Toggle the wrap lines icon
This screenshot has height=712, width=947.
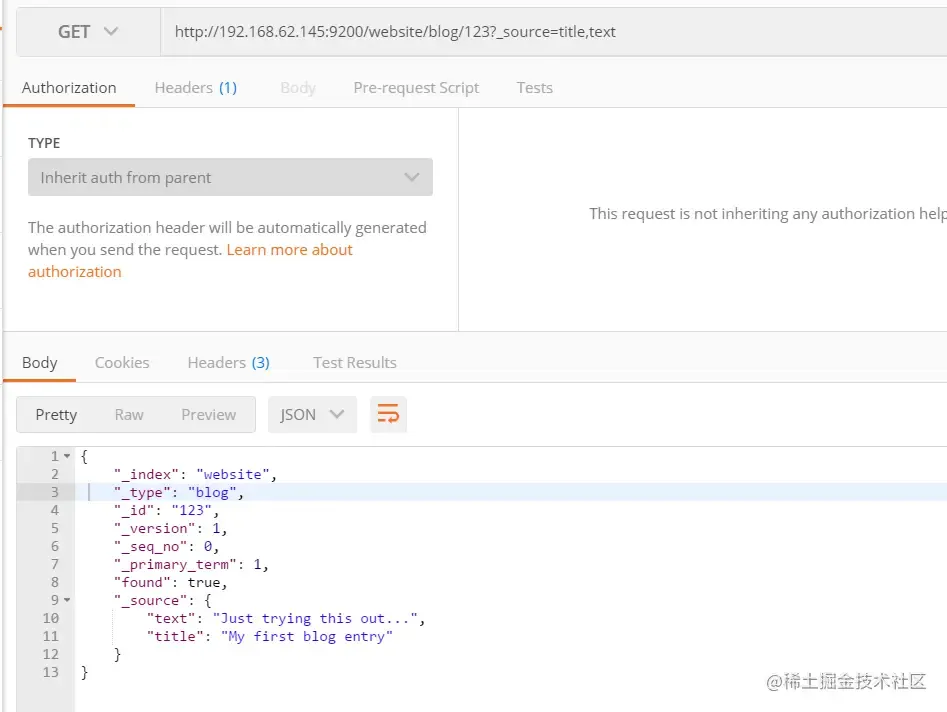tap(388, 415)
